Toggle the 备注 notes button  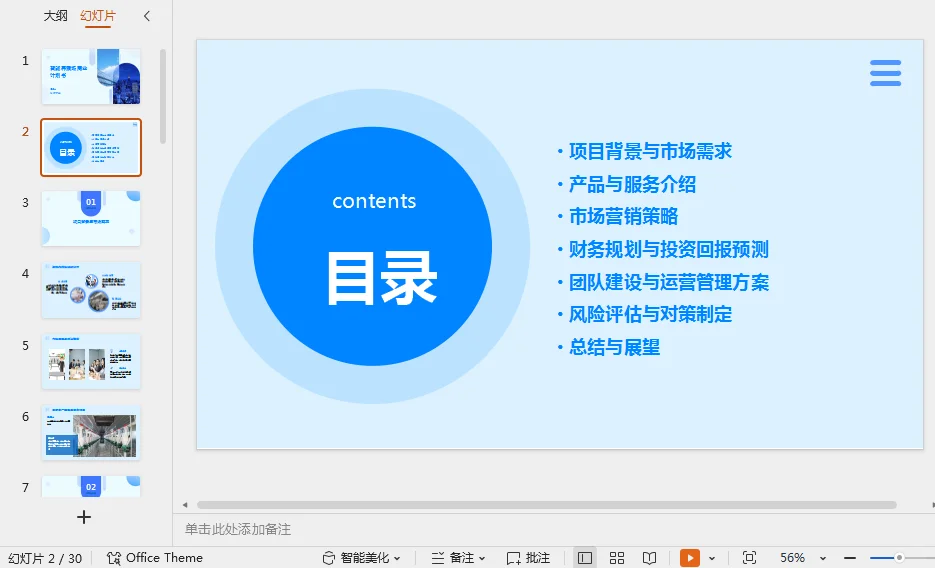click(453, 558)
